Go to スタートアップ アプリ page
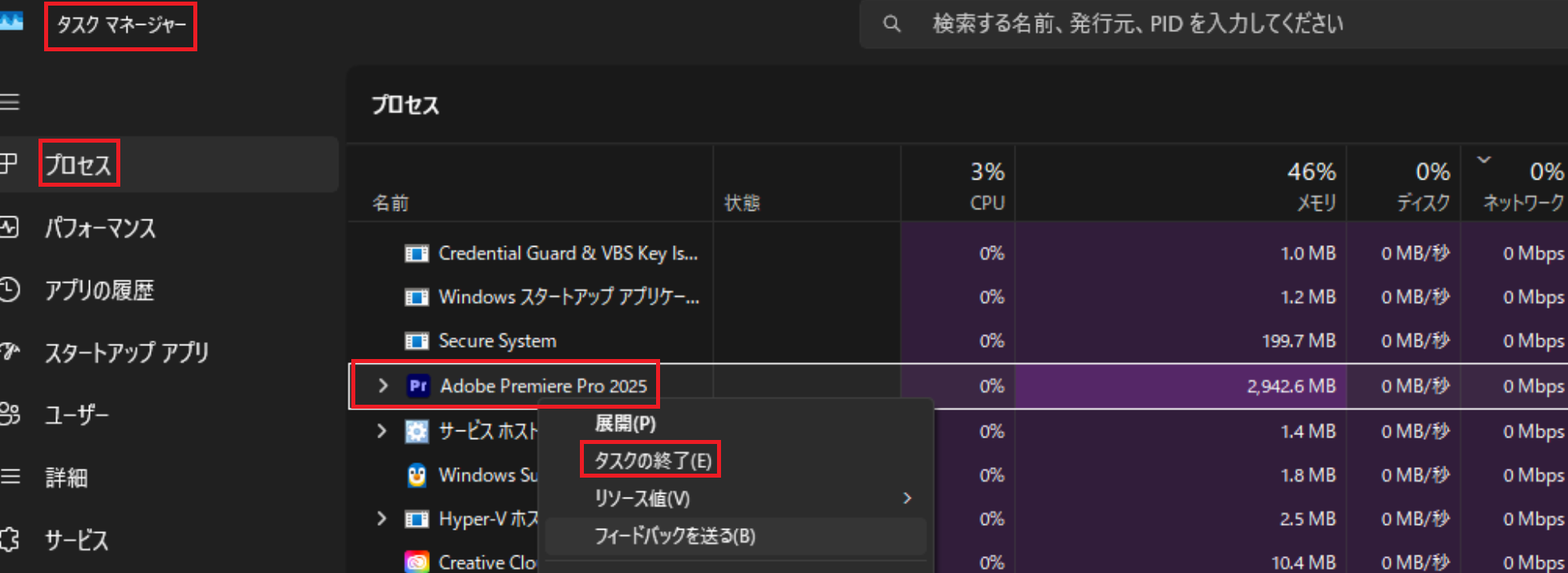Screen dimensions: 1568x573 point(126,353)
